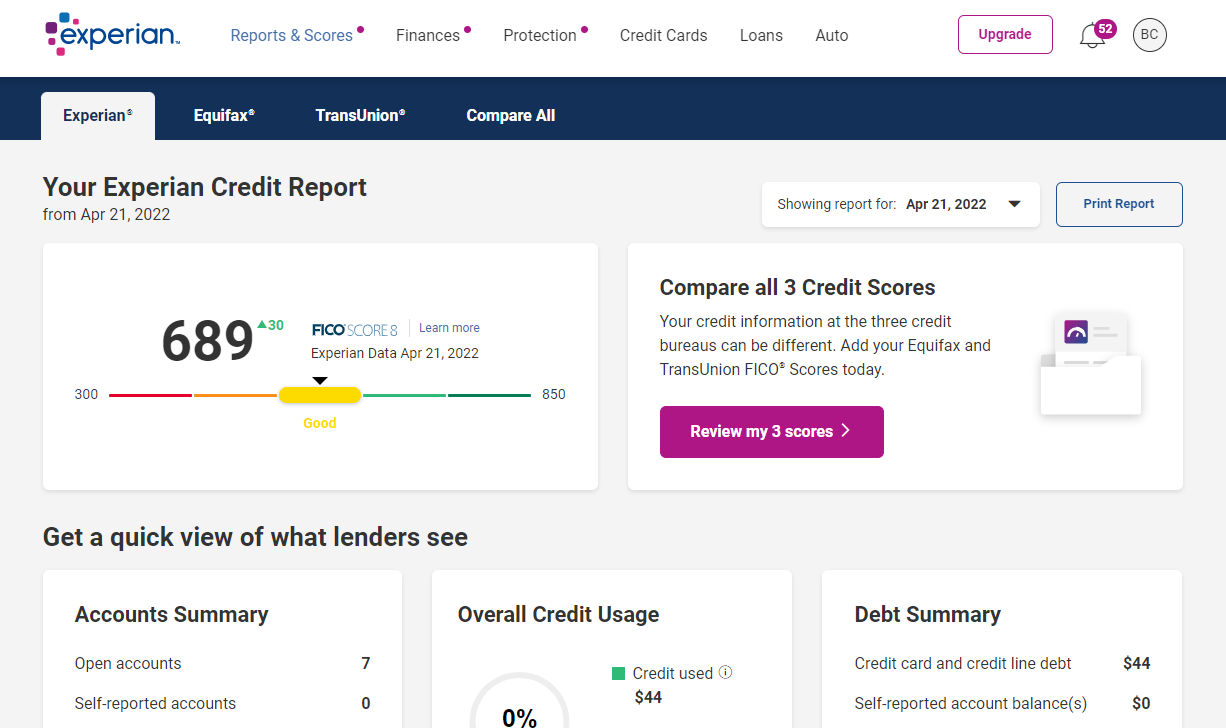1226x728 pixels.
Task: Click the Overall Credit Usage heading
Action: pos(558,615)
